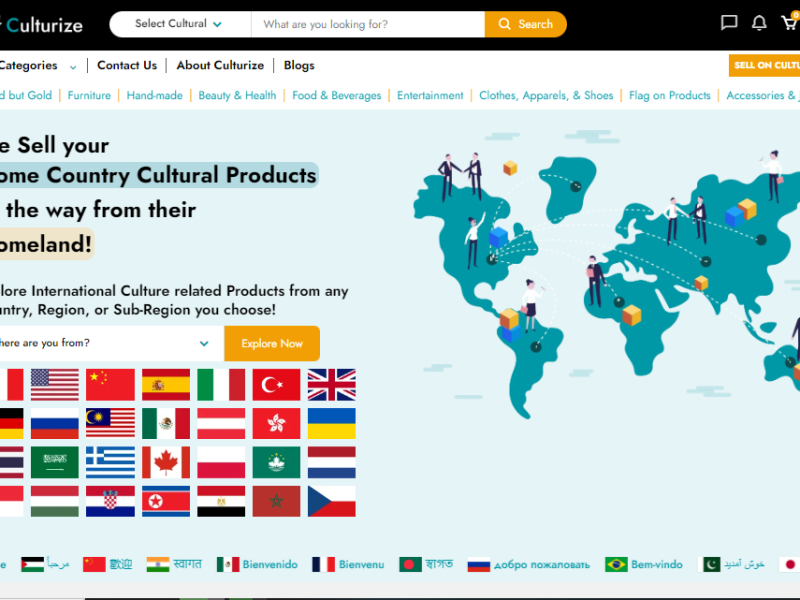Image resolution: width=800 pixels, height=600 pixels.
Task: Click the Mexico flag
Action: coord(165,423)
